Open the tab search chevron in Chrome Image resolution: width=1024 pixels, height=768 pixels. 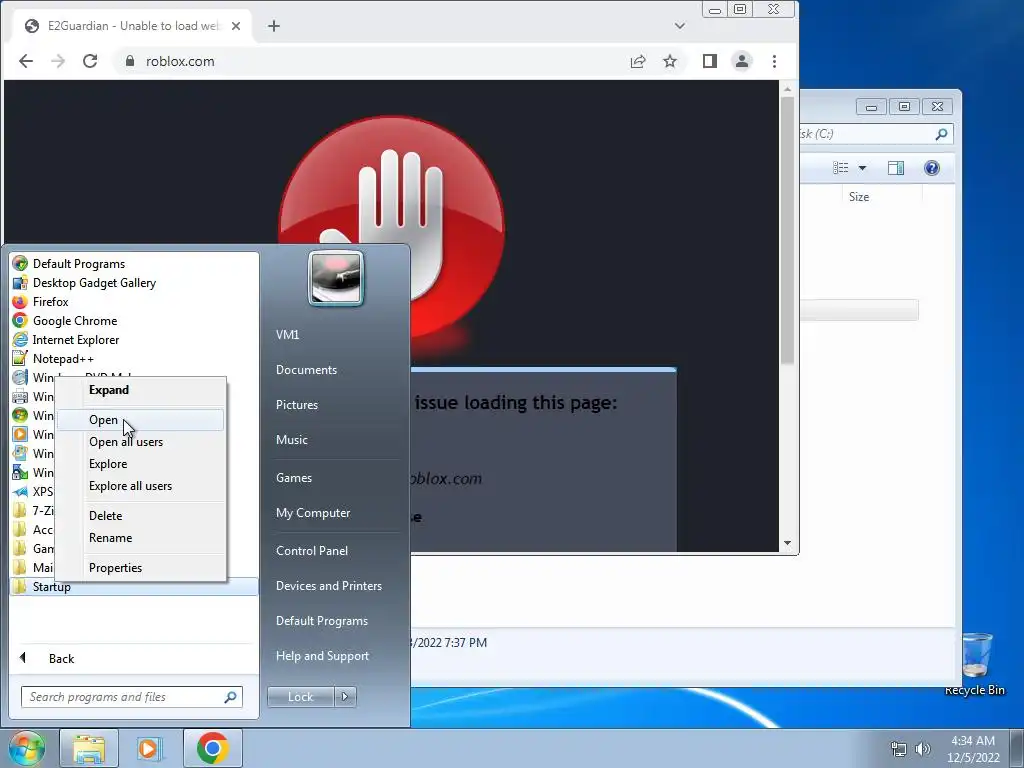pos(680,26)
